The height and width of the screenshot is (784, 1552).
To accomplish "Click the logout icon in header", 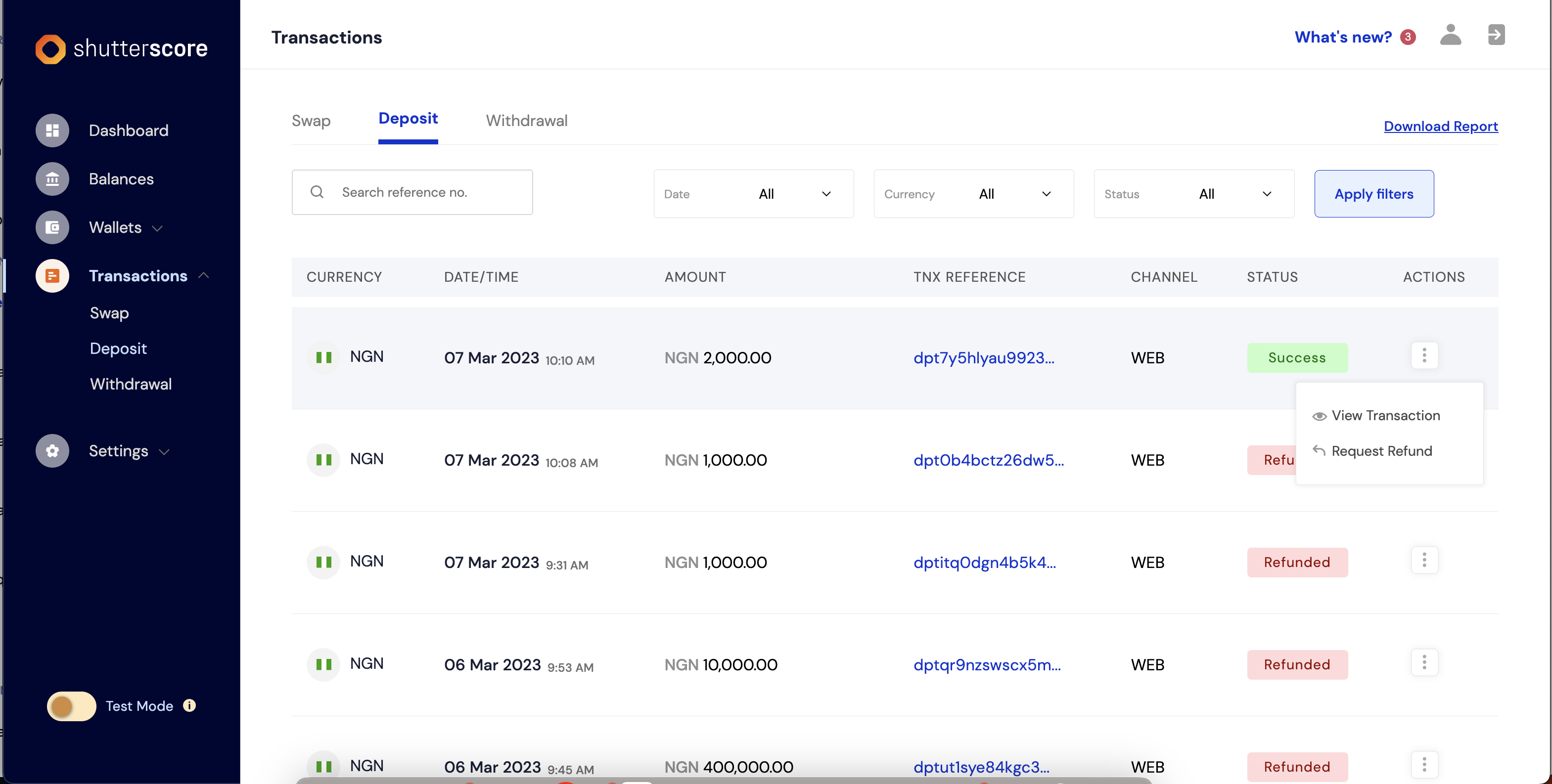I will point(1497,35).
